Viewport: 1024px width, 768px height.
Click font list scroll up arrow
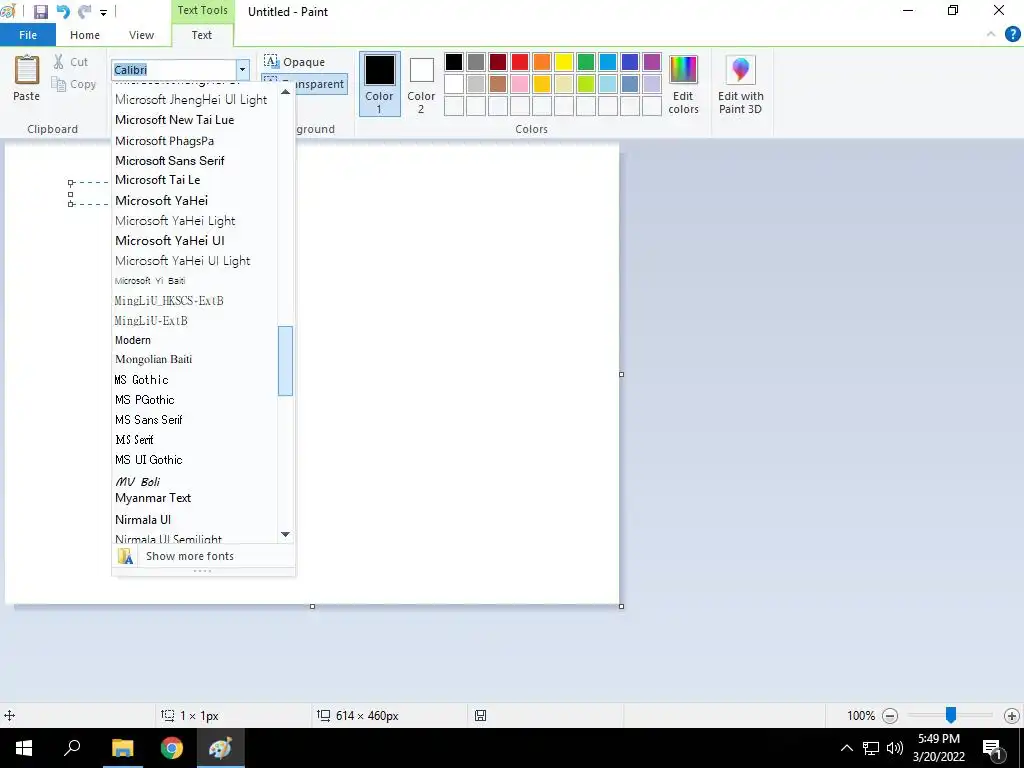tap(285, 92)
